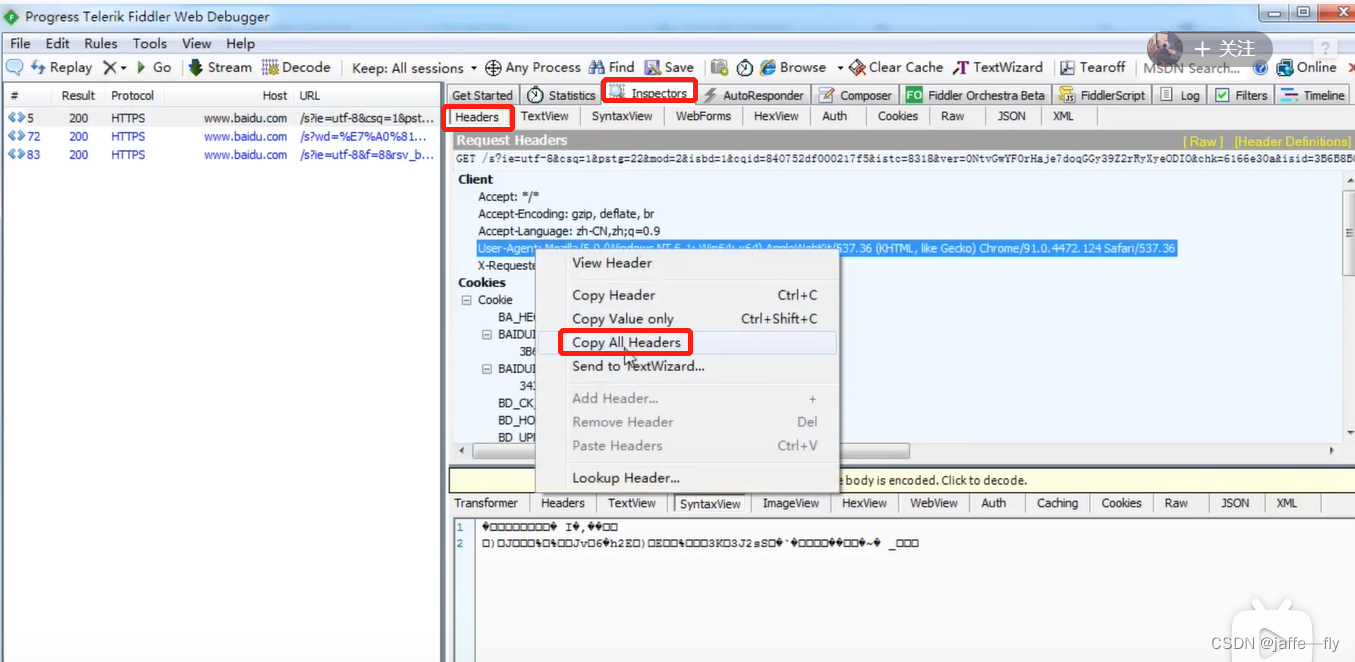Image resolution: width=1355 pixels, height=662 pixels.
Task: Toggle Stream mode in toolbar
Action: pos(220,67)
